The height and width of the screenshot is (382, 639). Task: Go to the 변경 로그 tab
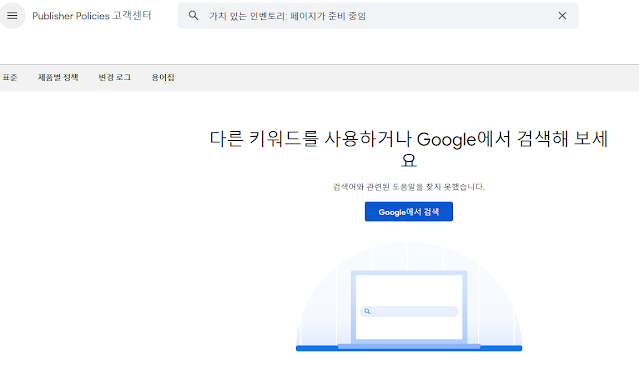(x=115, y=77)
